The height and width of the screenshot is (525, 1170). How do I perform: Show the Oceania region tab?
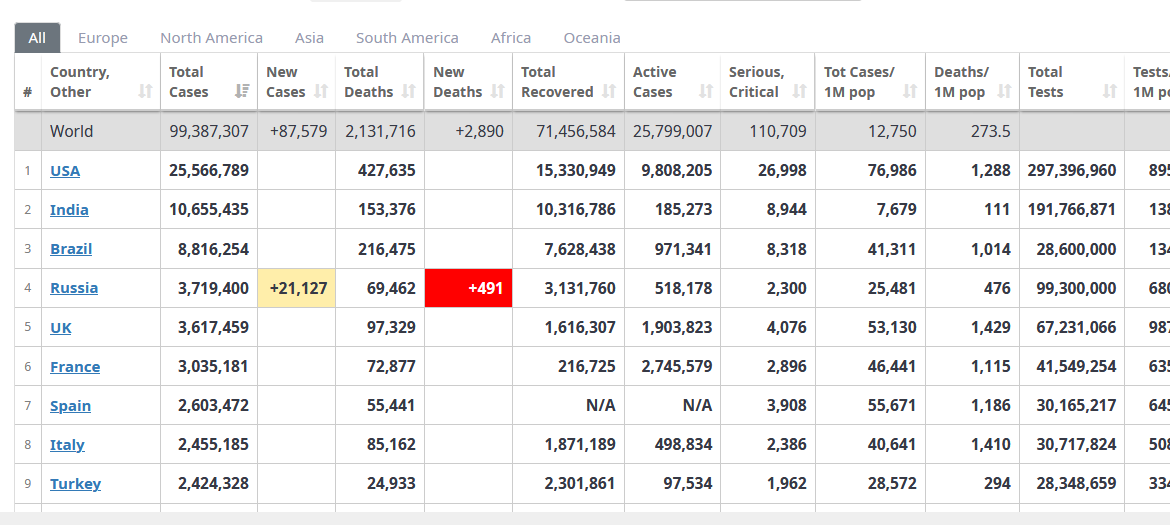pos(592,38)
